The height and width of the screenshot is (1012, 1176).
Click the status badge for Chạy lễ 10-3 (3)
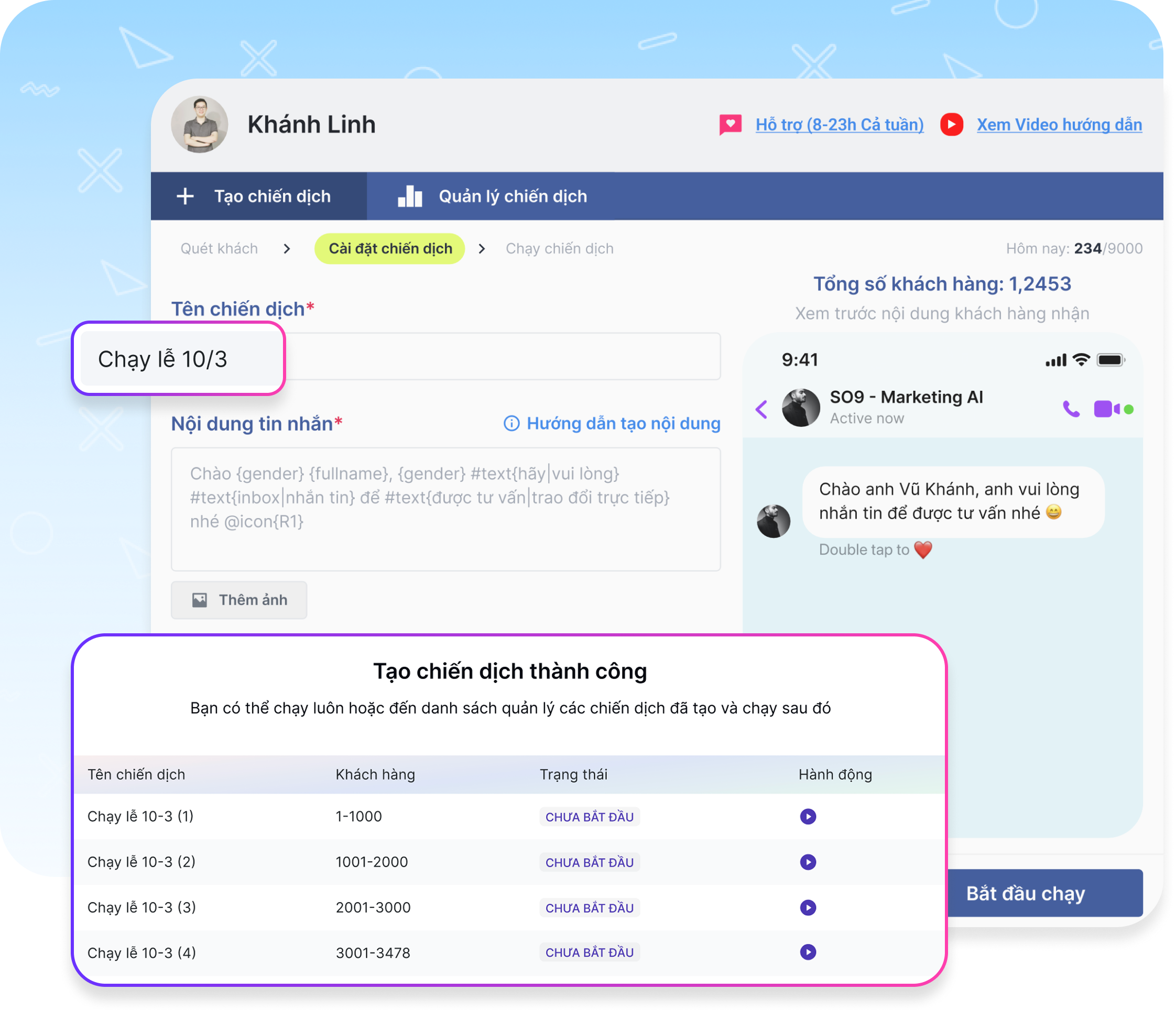click(x=590, y=907)
